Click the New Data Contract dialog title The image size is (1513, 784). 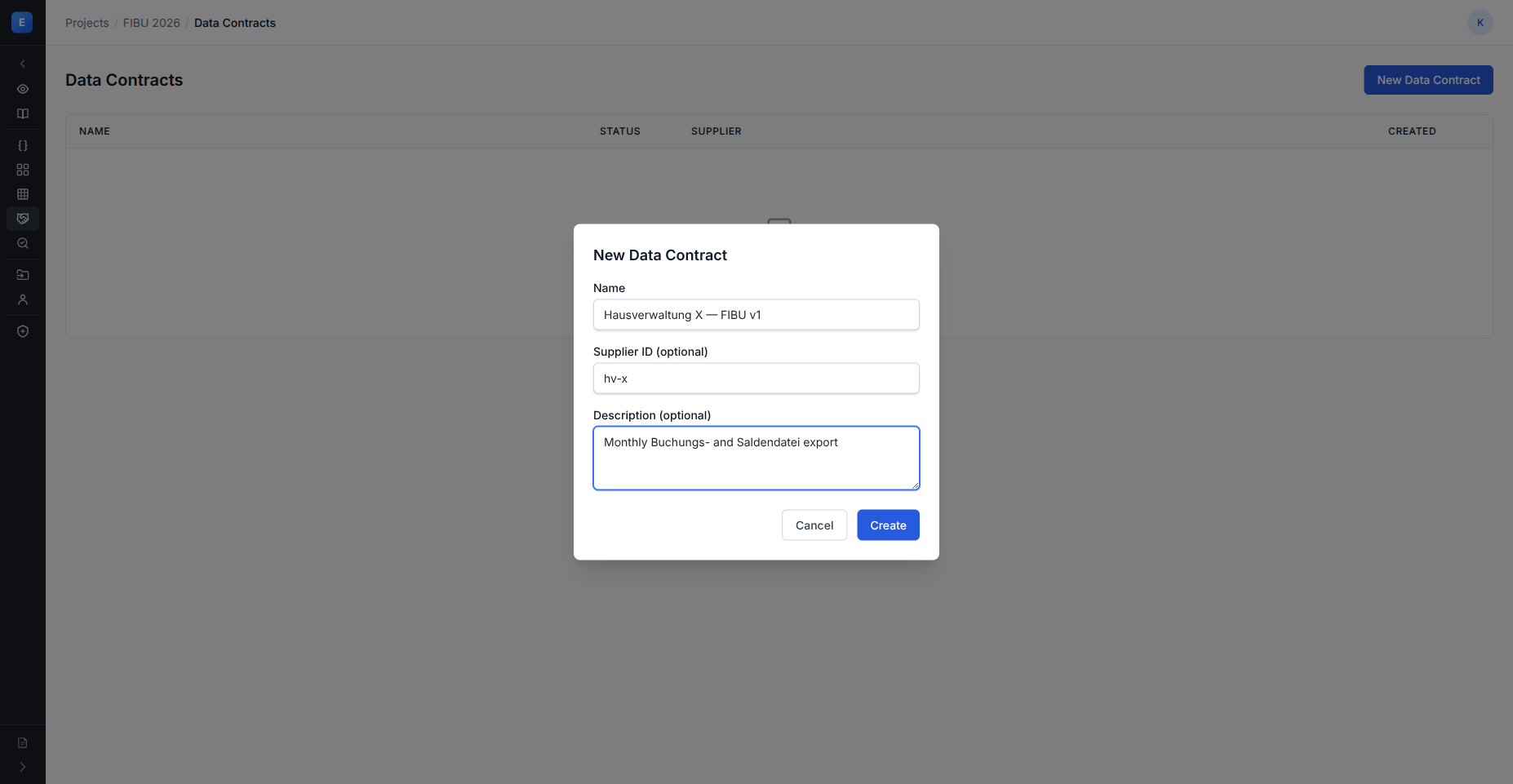(x=660, y=255)
